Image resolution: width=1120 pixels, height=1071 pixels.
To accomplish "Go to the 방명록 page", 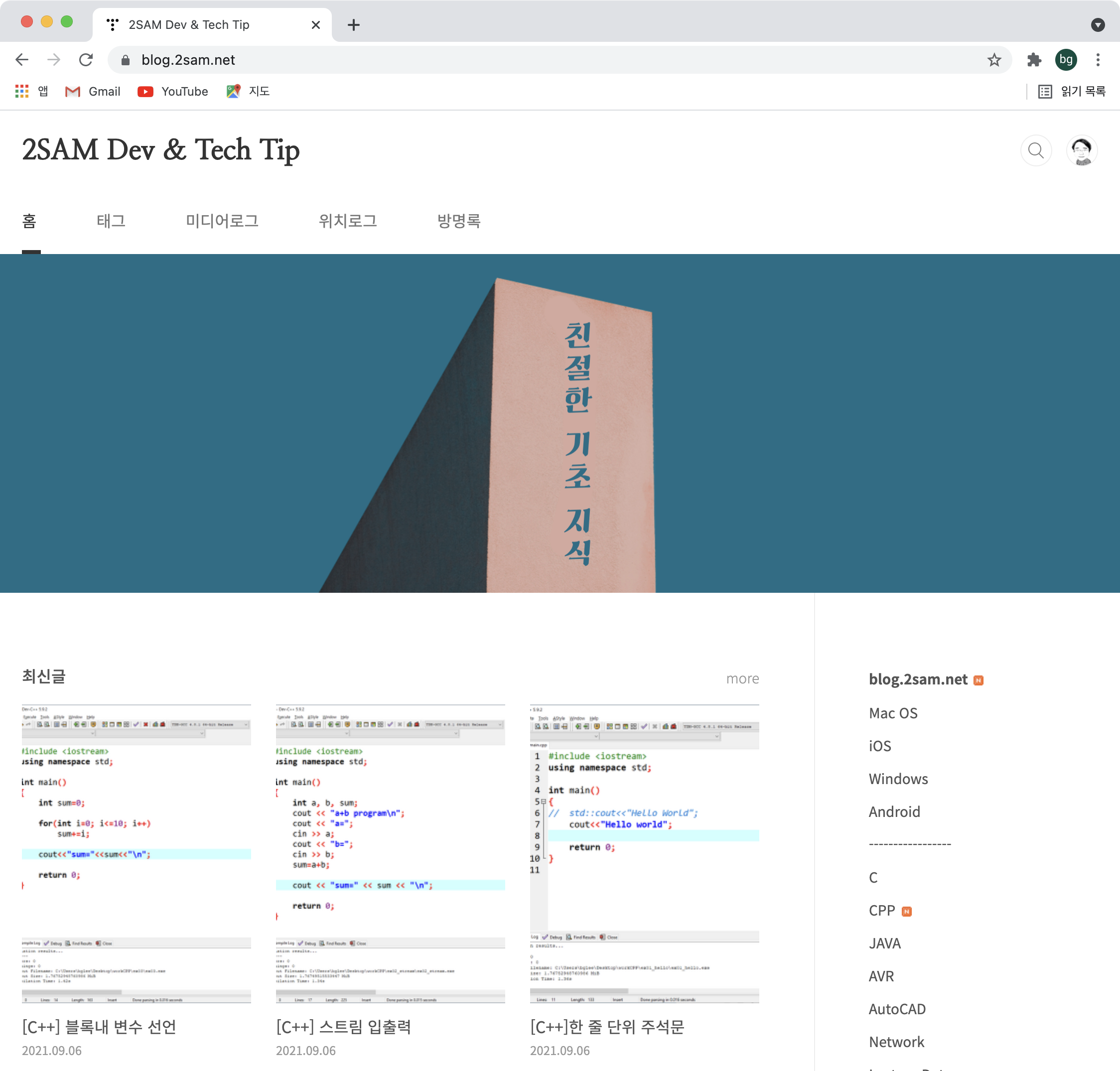I will point(458,221).
